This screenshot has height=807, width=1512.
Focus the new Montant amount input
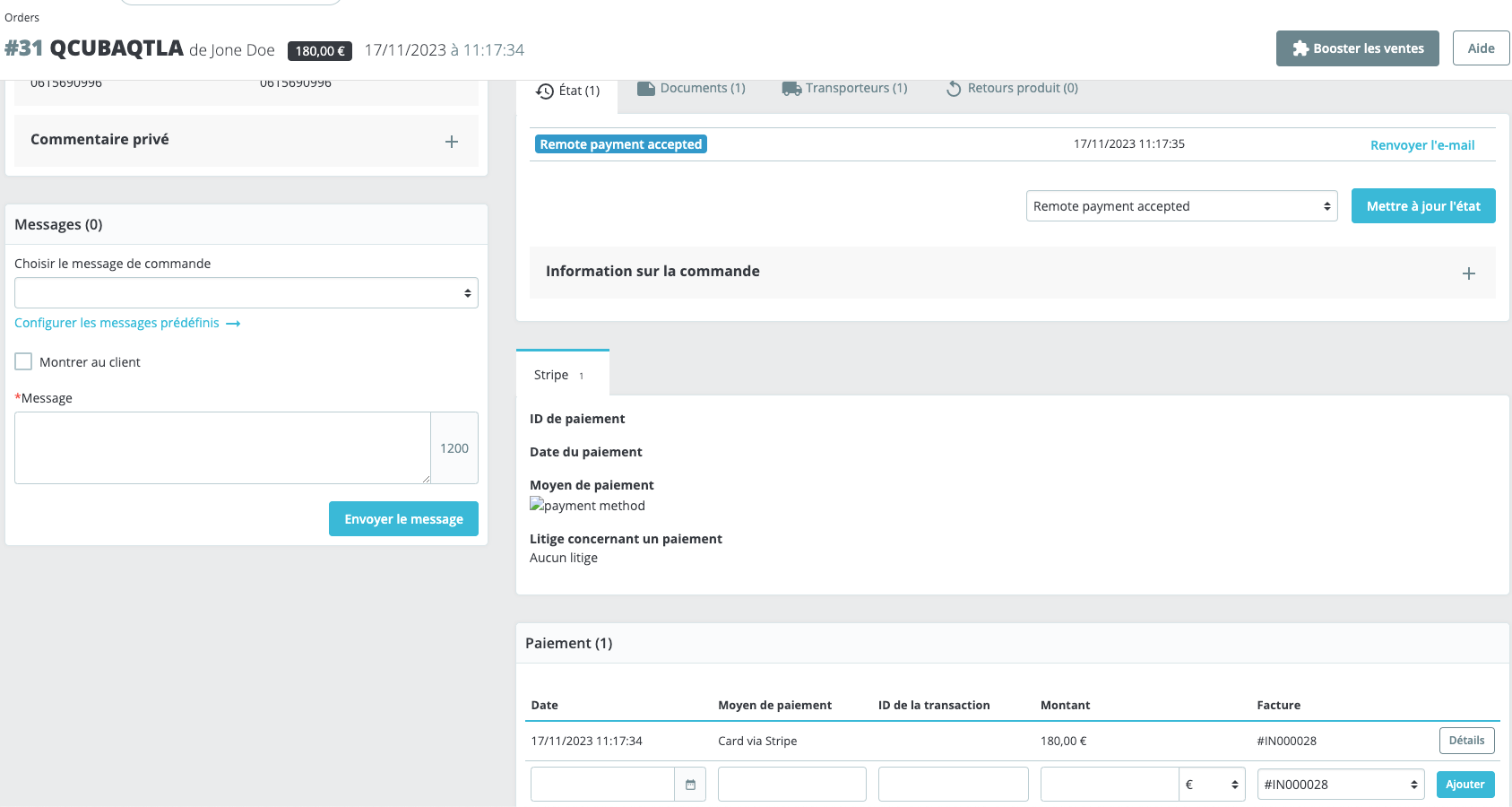[1110, 785]
